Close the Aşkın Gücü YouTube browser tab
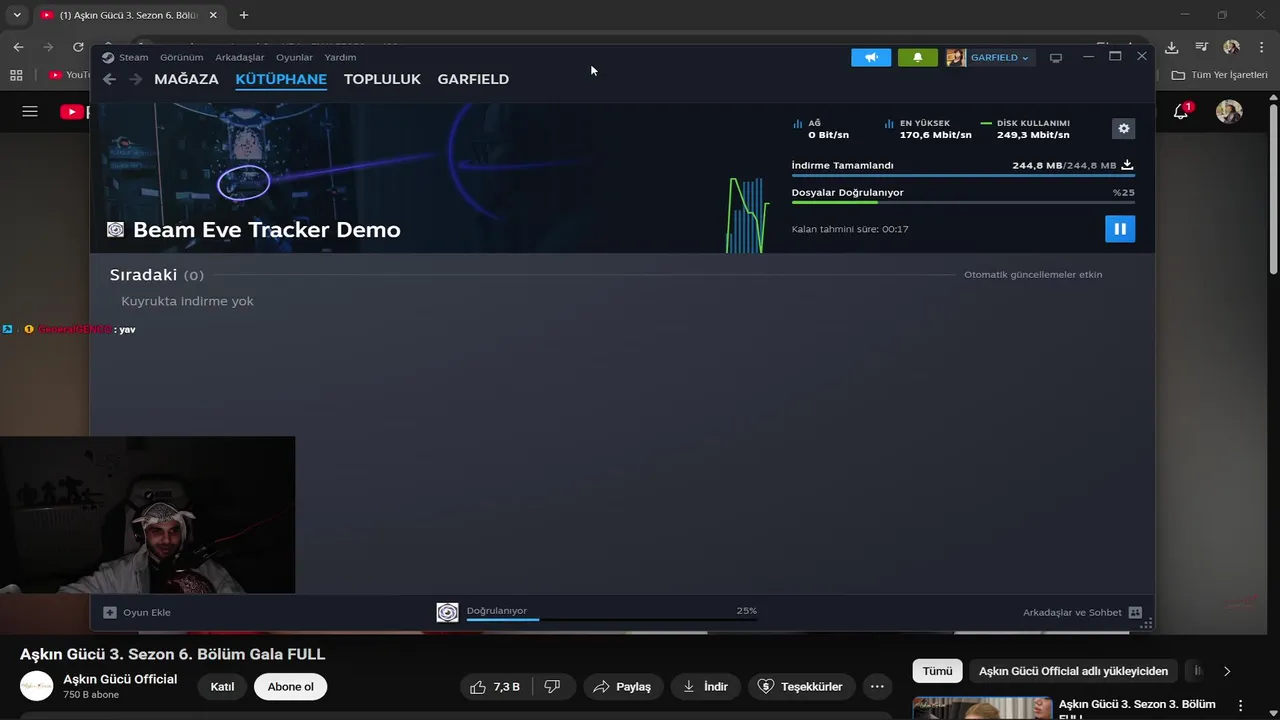1280x720 pixels. click(x=212, y=15)
